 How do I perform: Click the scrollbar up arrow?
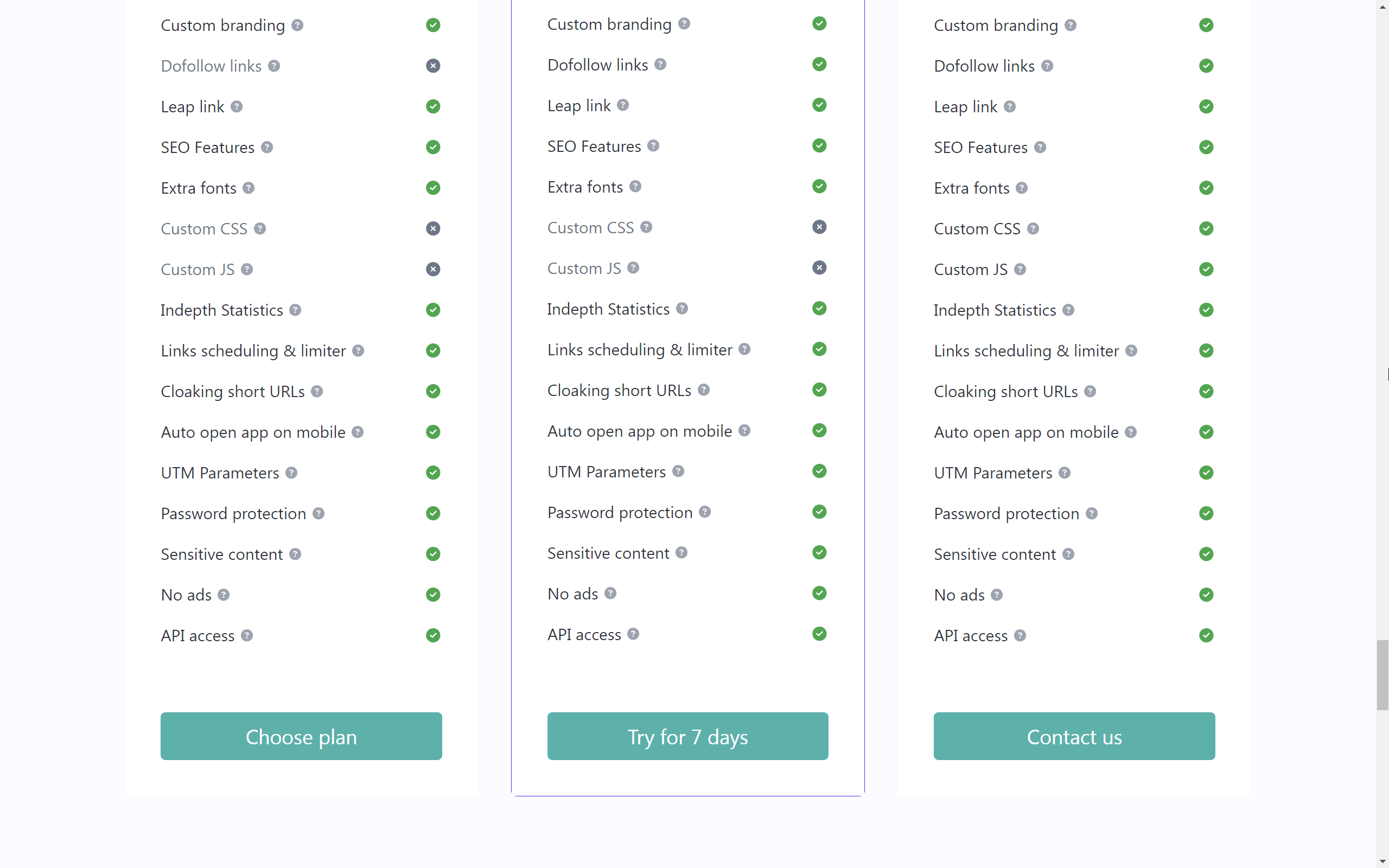(x=1382, y=6)
